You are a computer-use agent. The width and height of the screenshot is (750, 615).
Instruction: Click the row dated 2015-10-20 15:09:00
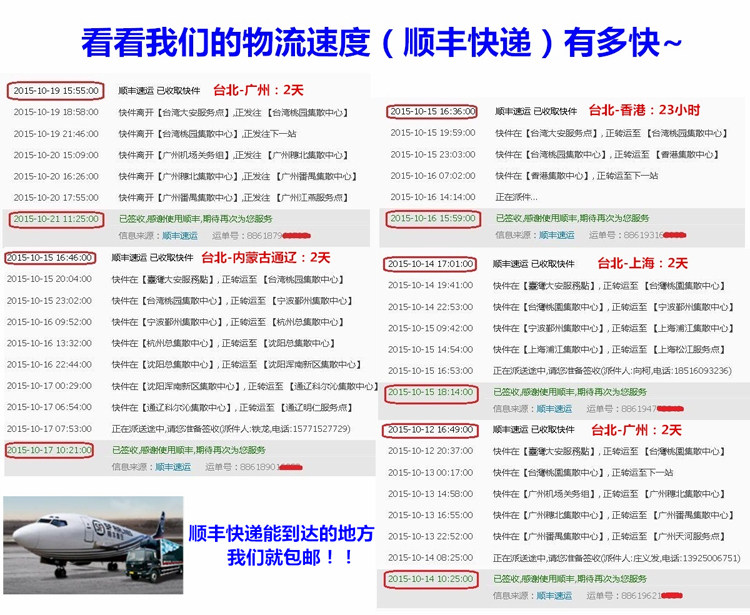[x=181, y=155]
